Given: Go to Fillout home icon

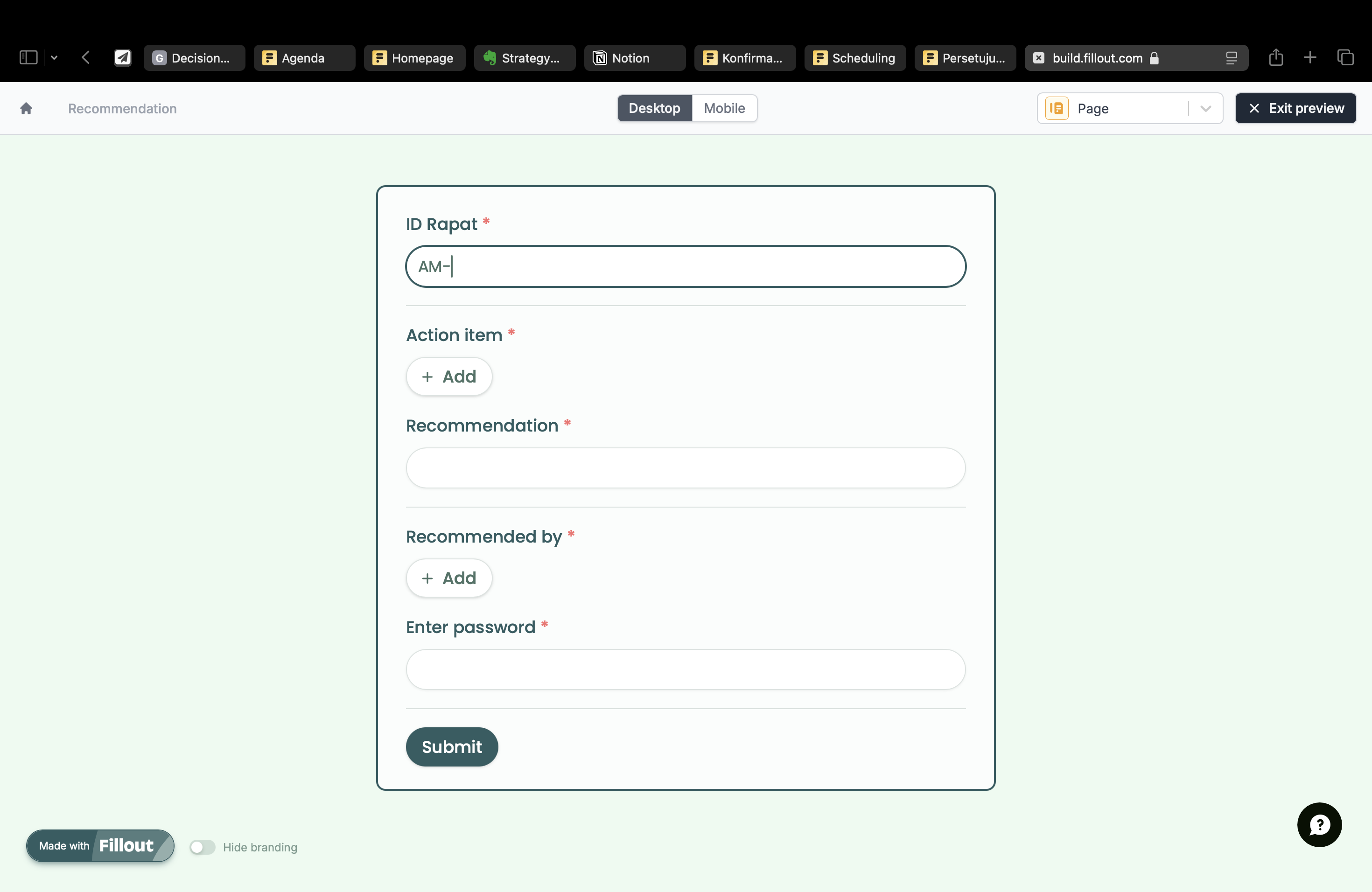Looking at the screenshot, I should click(26, 108).
